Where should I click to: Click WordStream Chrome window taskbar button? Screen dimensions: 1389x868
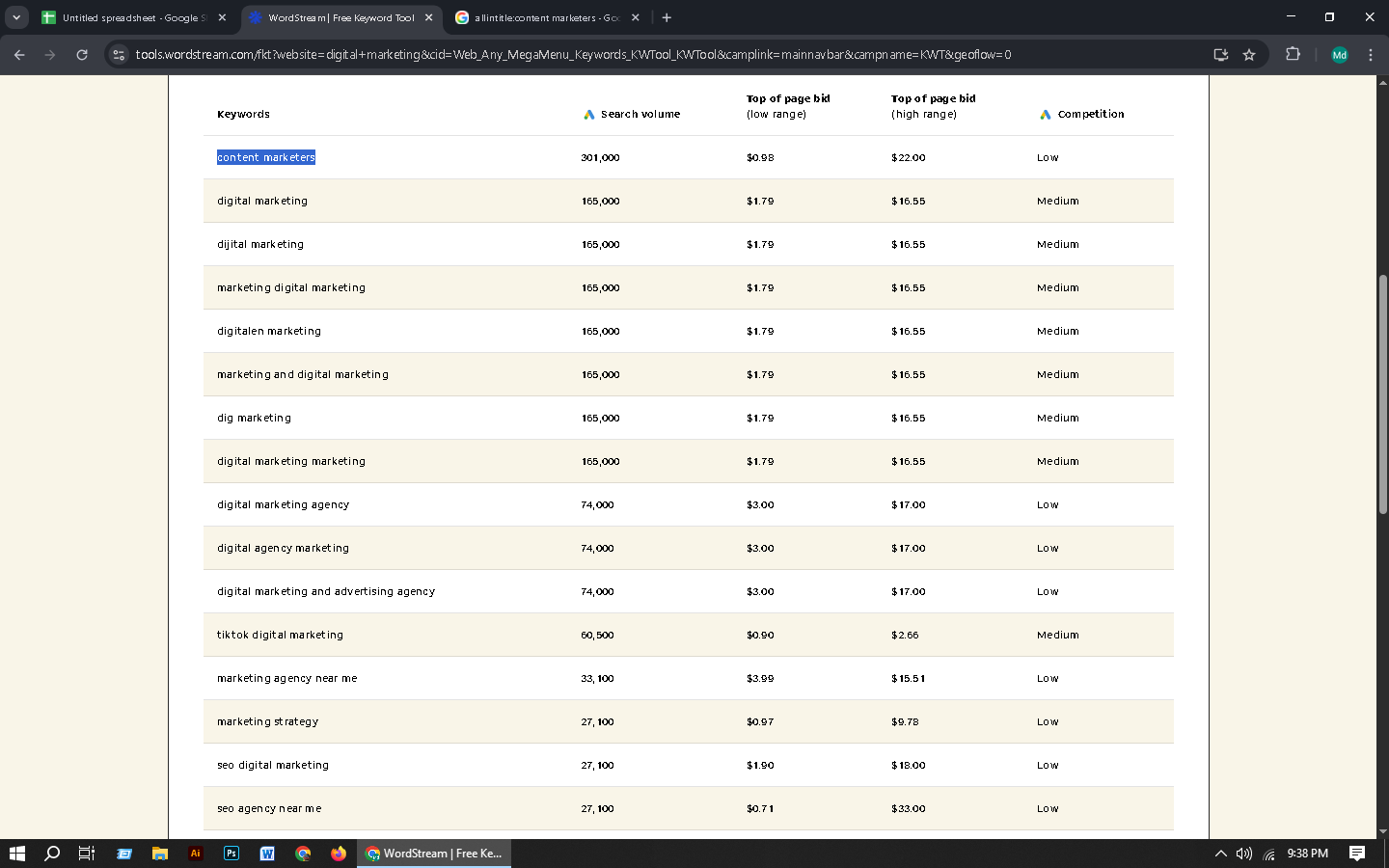434,854
